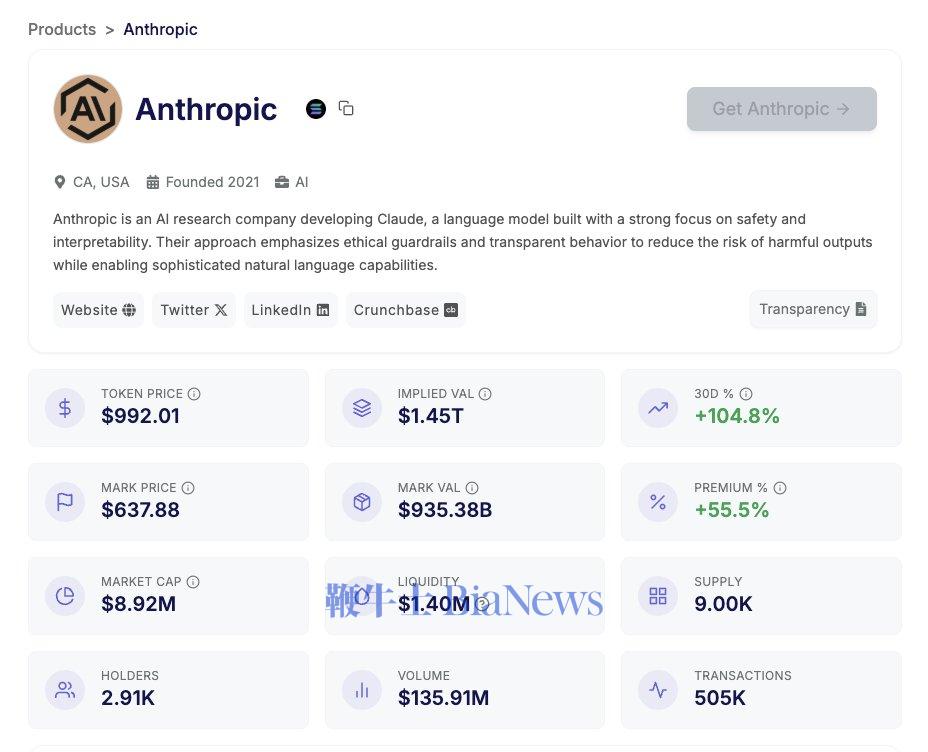Screen dimensions: 928x752
Task: Show Token Price info tooltip icon
Action: pos(194,394)
